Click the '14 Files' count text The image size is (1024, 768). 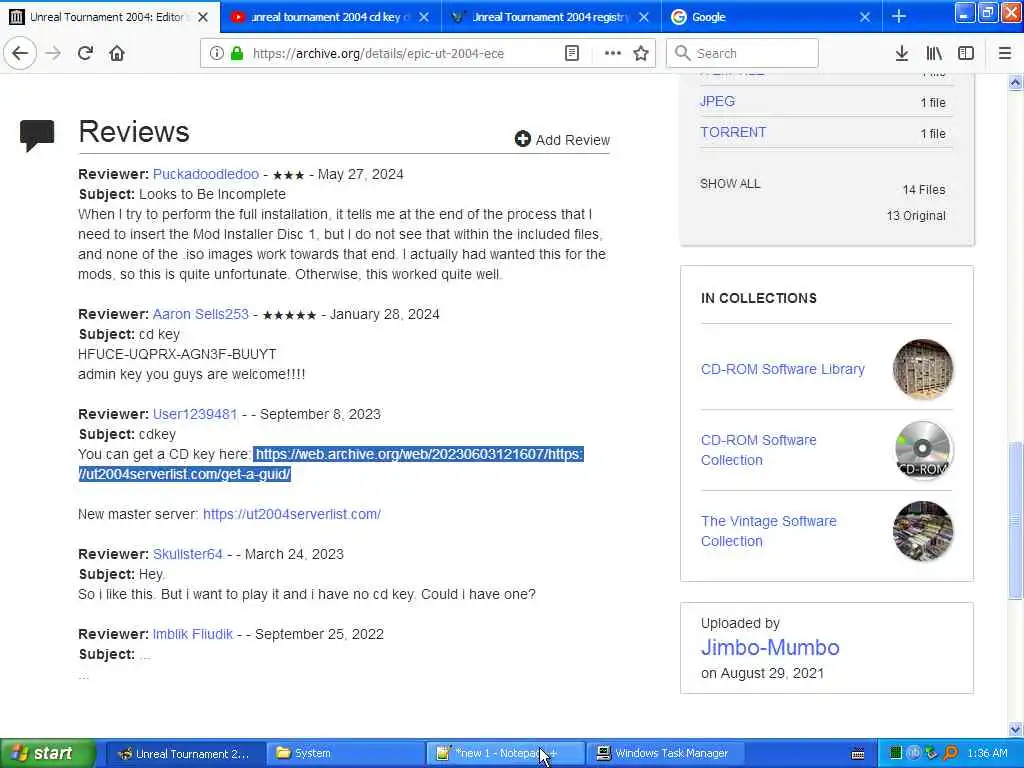tap(923, 189)
